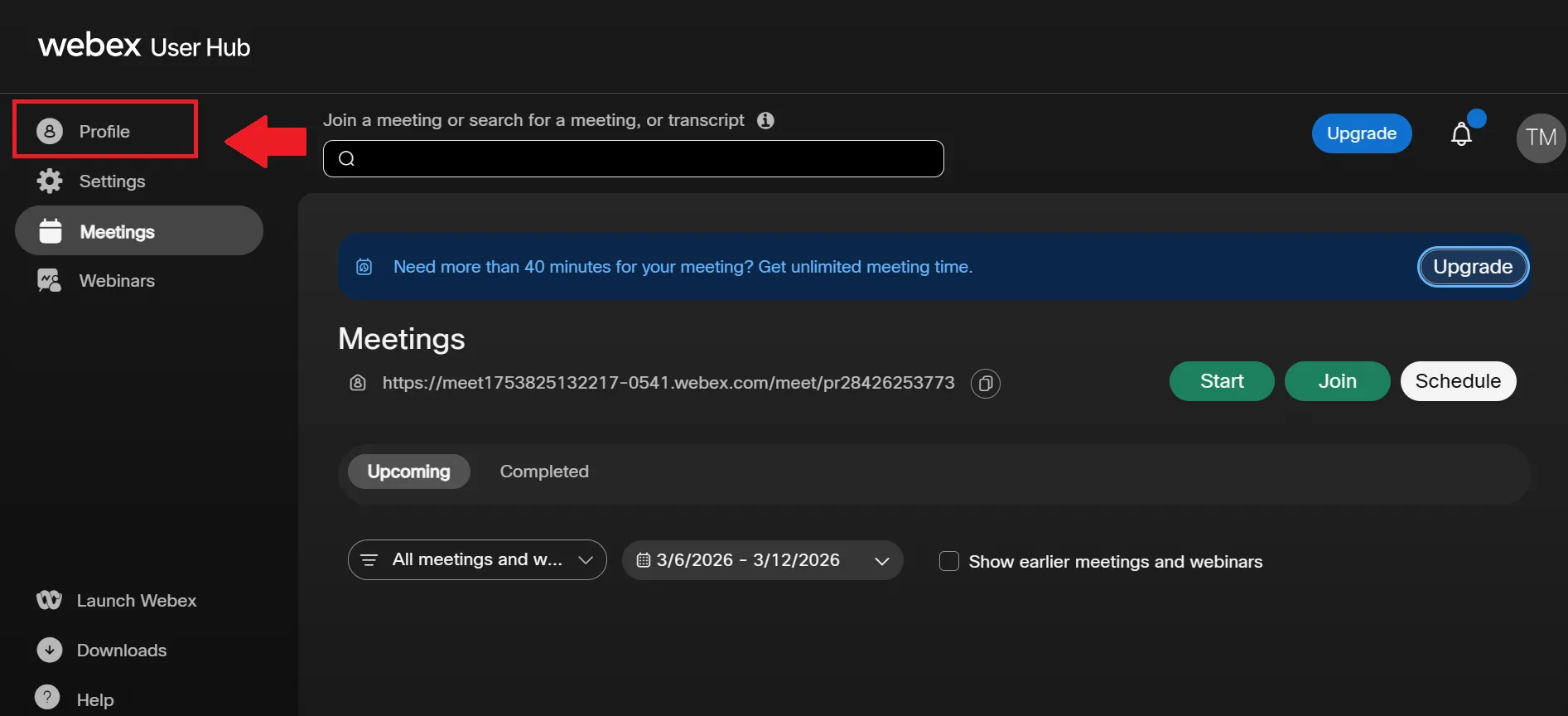
Task: Click the white Schedule button
Action: tap(1457, 381)
